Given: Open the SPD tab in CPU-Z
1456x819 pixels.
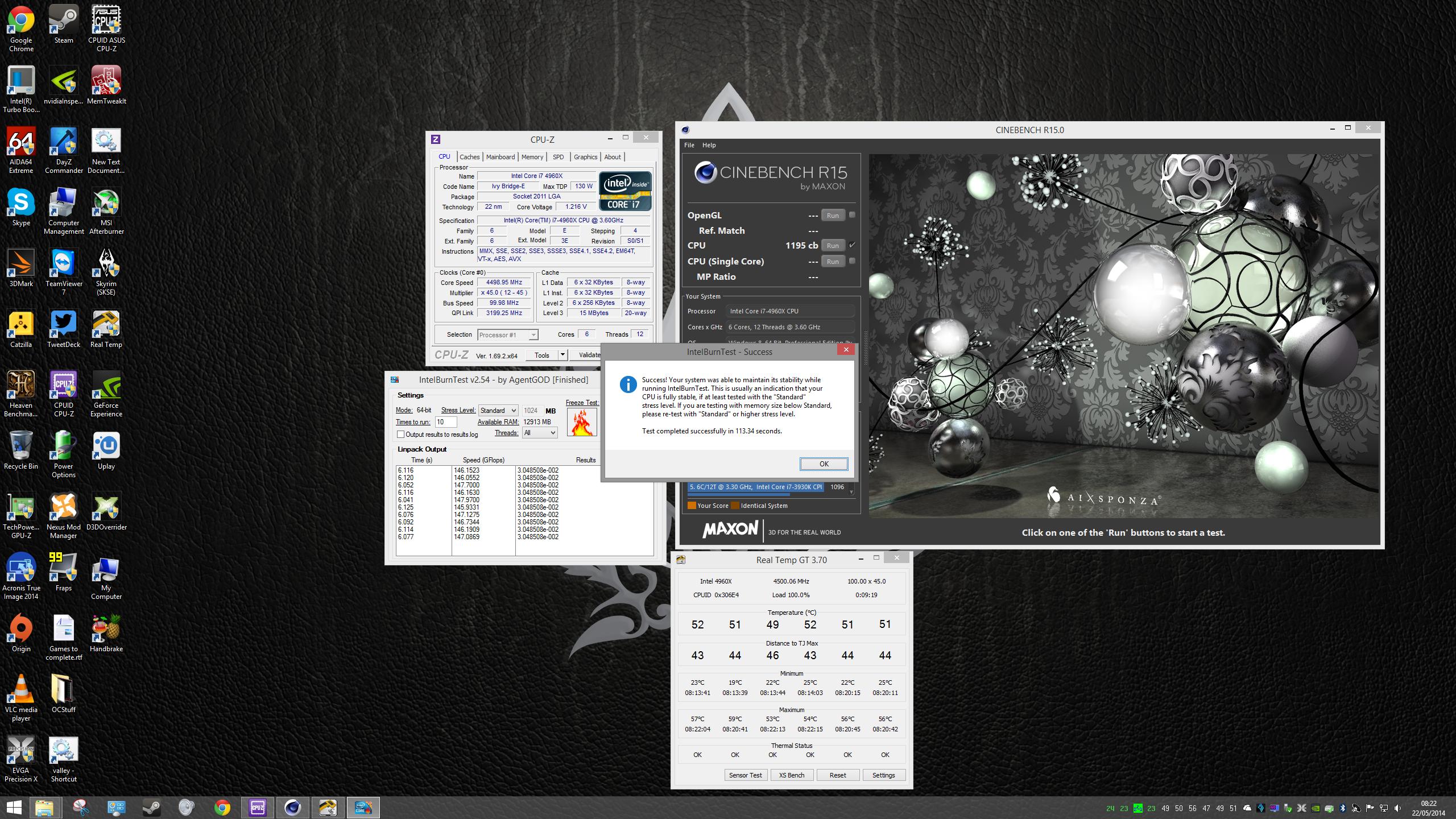Looking at the screenshot, I should [559, 157].
